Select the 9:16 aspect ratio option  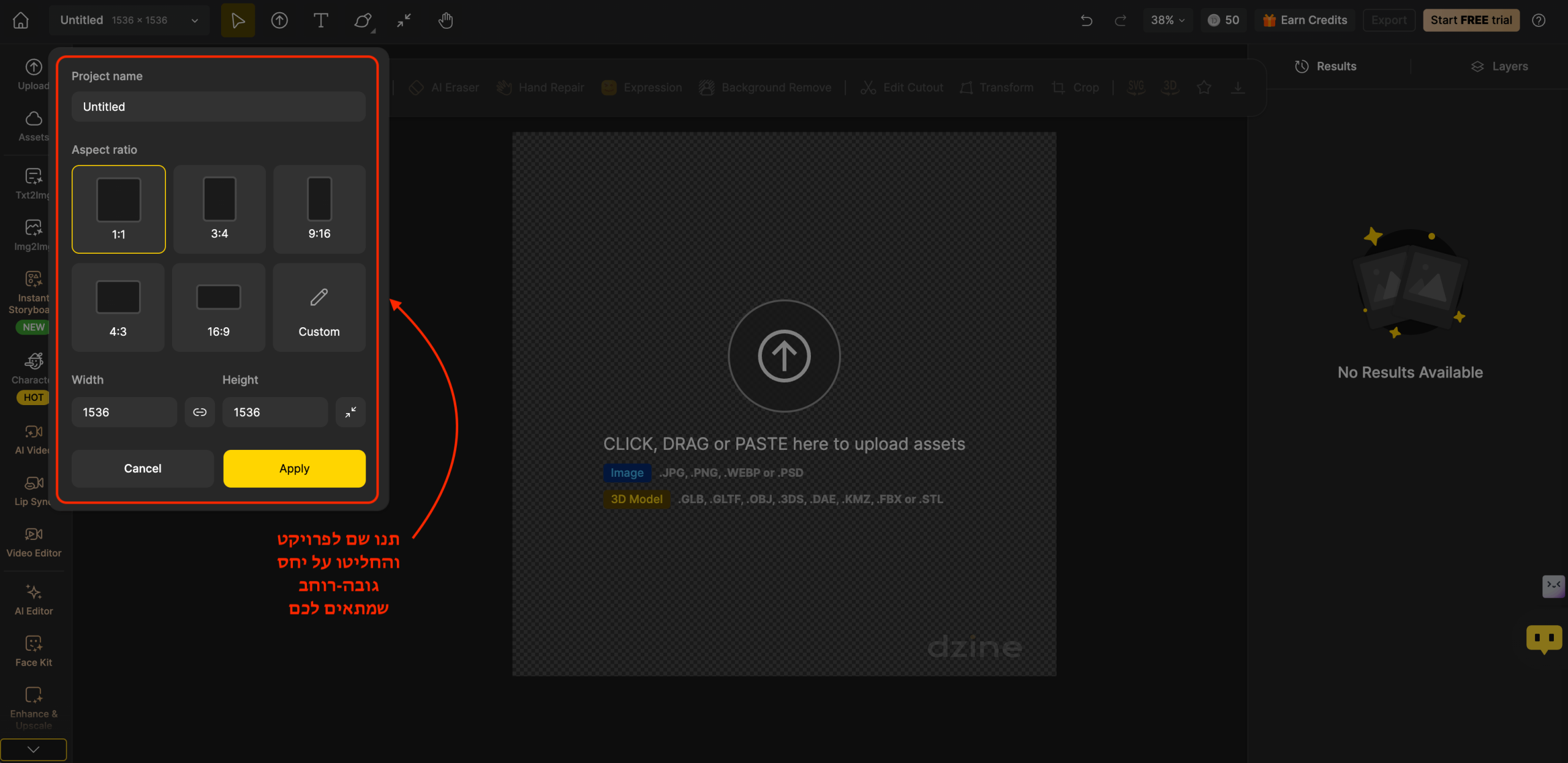(319, 209)
